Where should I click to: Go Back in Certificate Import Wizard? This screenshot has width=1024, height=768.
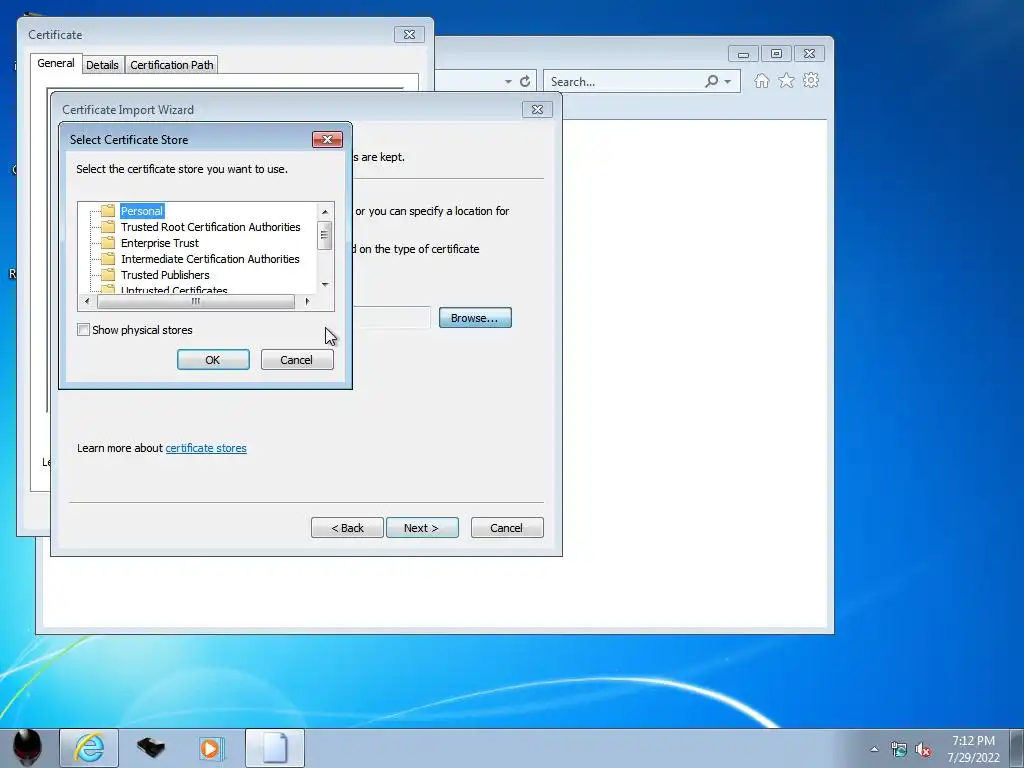pos(347,528)
